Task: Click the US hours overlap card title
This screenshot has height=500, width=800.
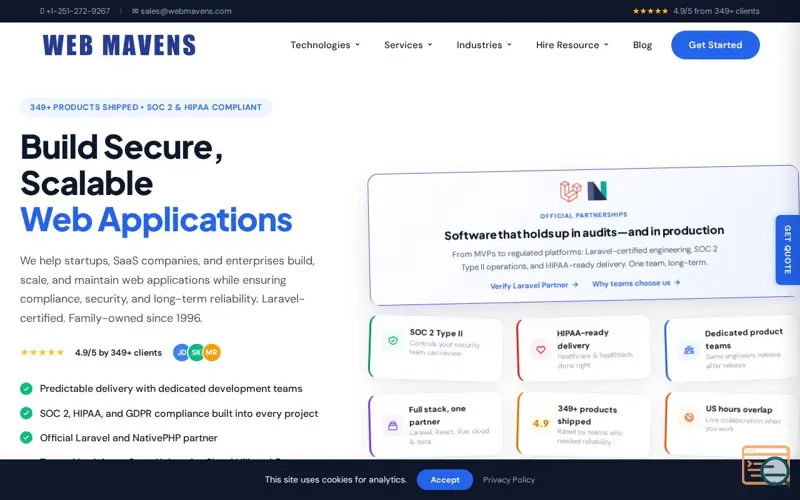Action: [739, 409]
